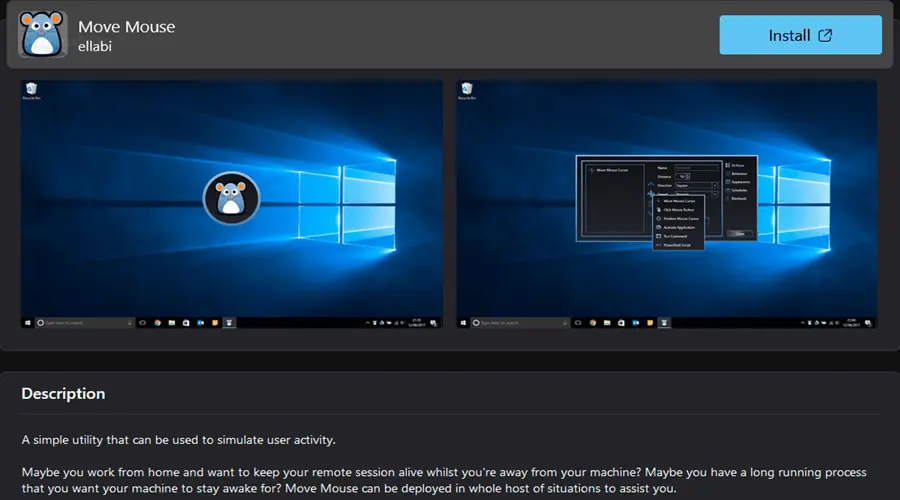Click the Description heading

click(63, 394)
